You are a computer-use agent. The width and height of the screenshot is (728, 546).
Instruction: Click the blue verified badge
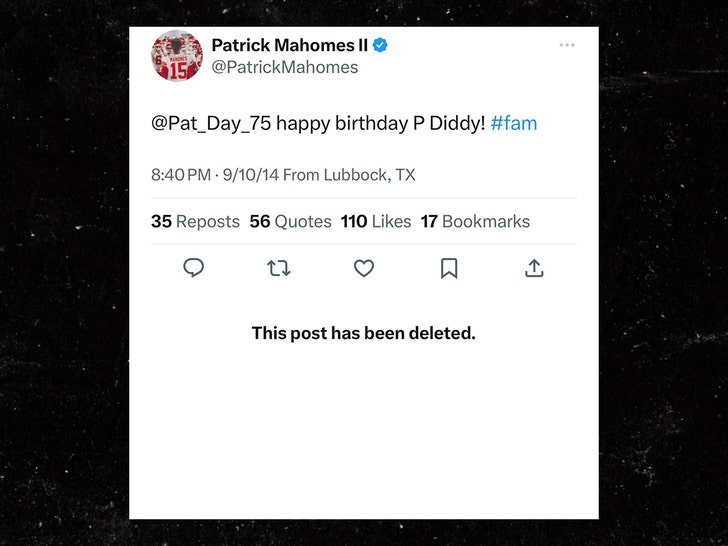pos(381,46)
